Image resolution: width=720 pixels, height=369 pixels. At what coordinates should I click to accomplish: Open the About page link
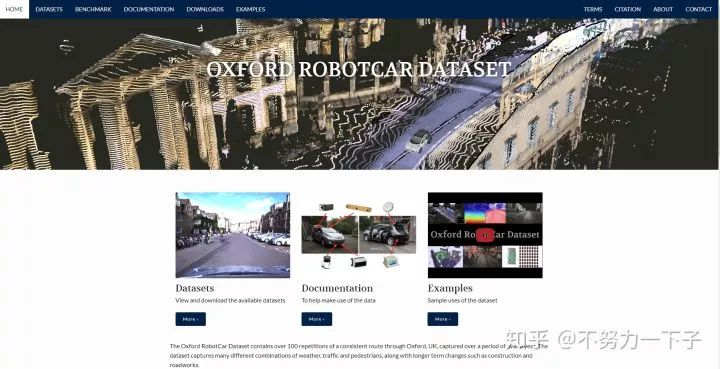663,9
